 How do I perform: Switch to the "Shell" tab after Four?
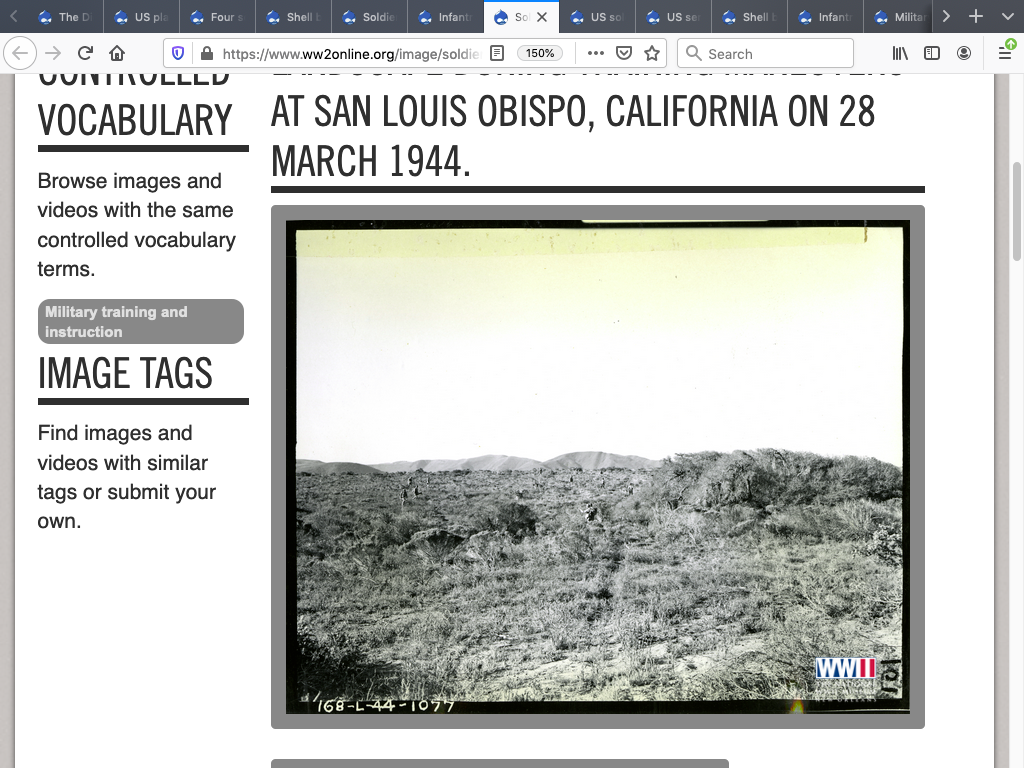[294, 17]
